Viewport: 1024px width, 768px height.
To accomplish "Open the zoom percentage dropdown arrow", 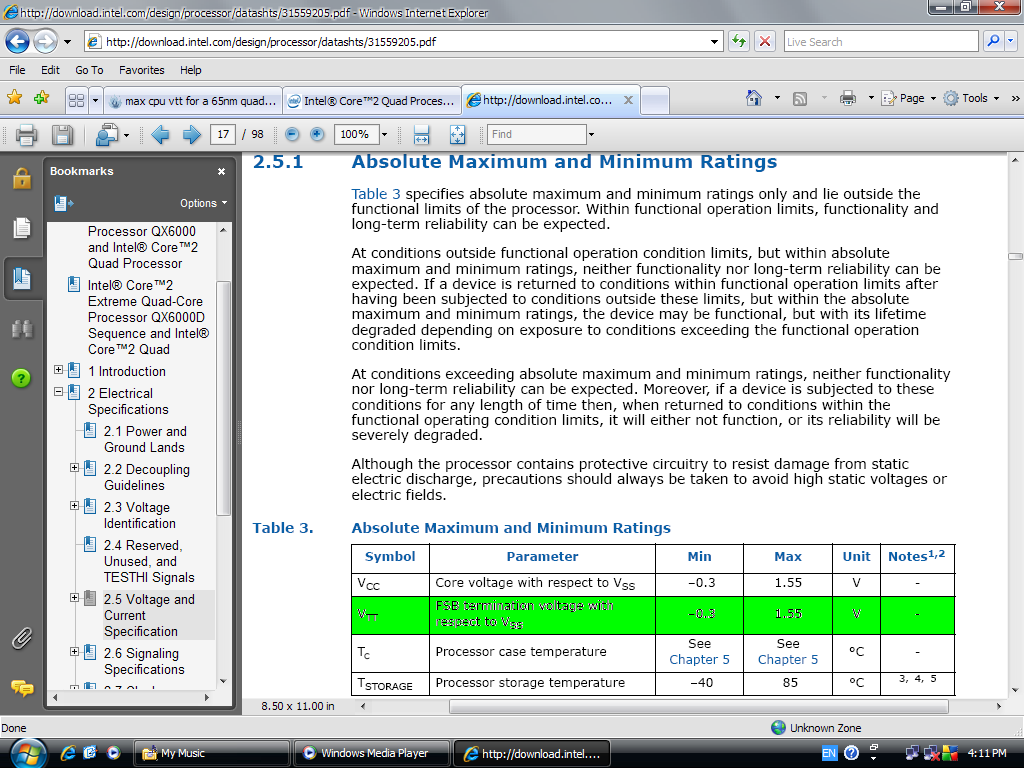I will [384, 135].
